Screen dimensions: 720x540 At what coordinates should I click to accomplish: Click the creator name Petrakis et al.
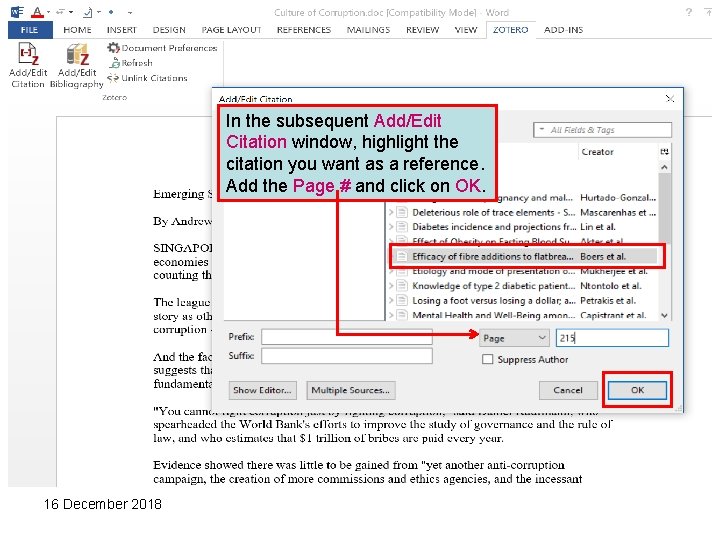coord(608,301)
